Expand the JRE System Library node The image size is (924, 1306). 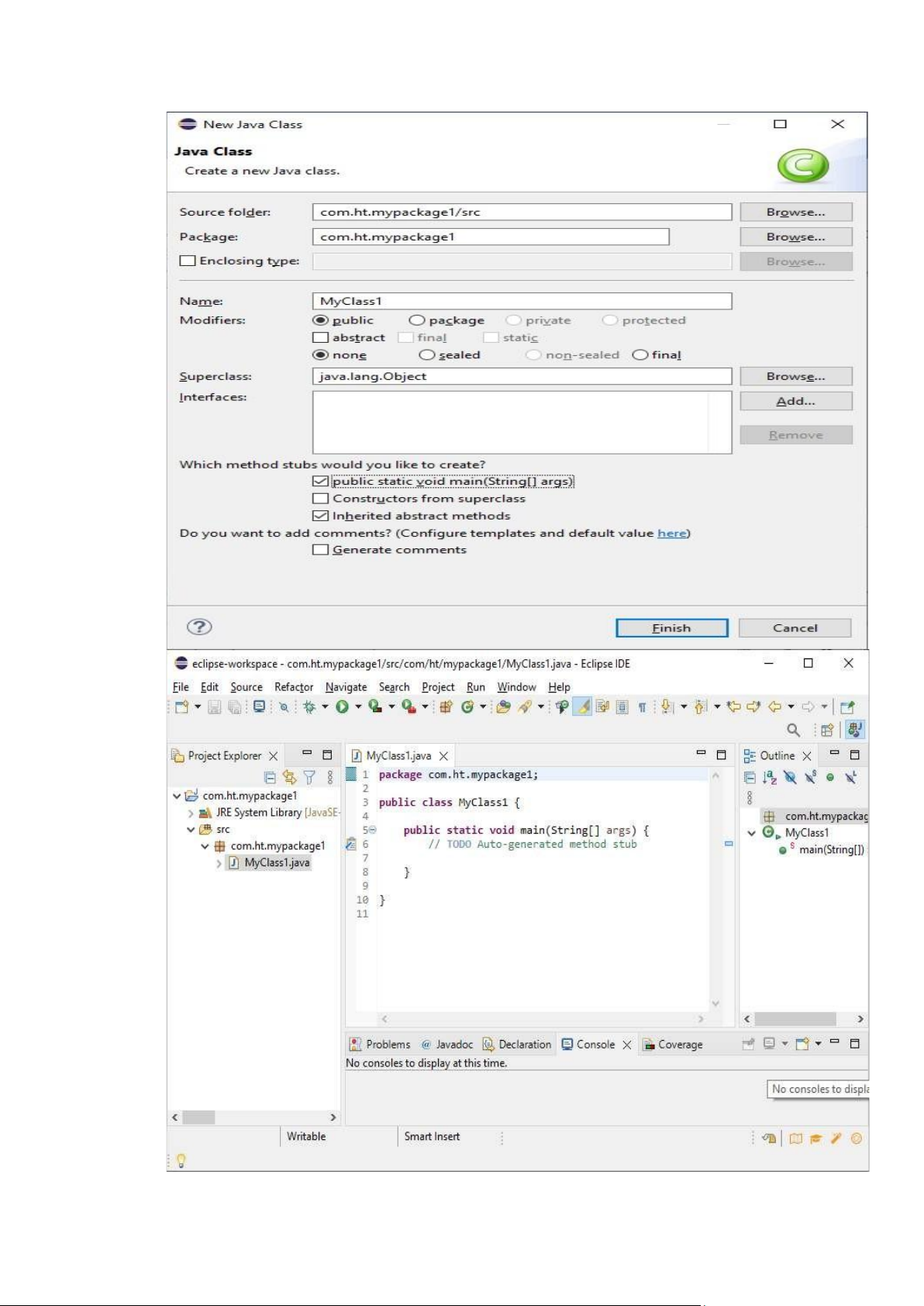click(191, 813)
